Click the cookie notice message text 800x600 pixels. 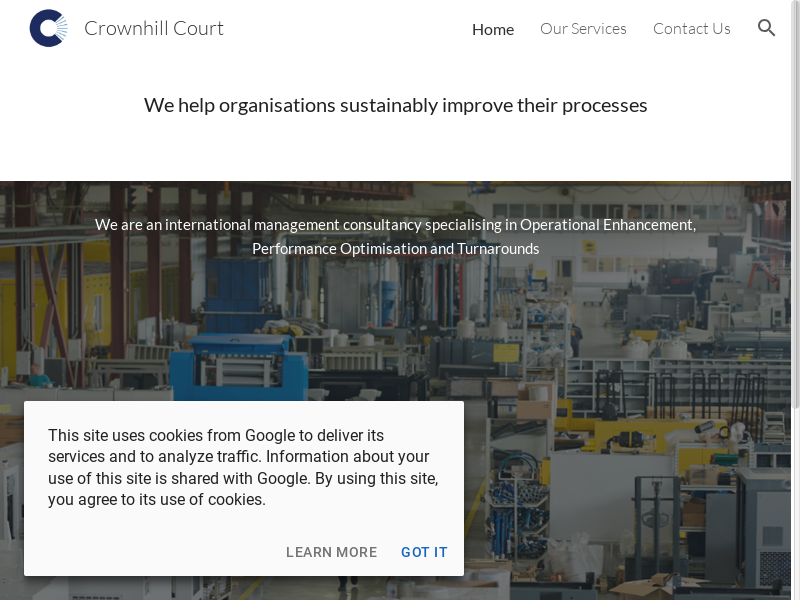click(x=243, y=467)
